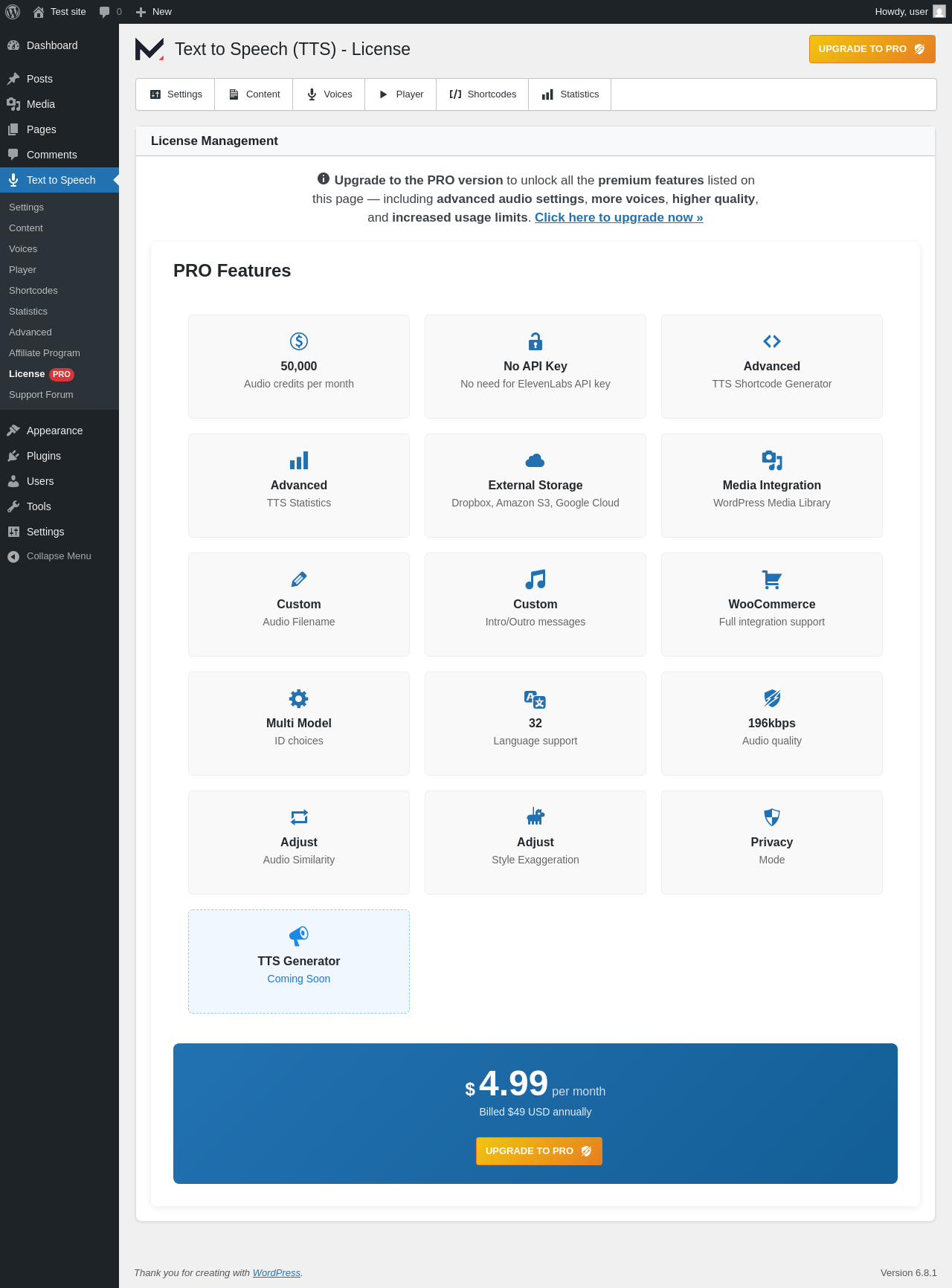Screen dimensions: 952x1288
Task: Click the camera-music Media Integration icon
Action: [x=772, y=460]
